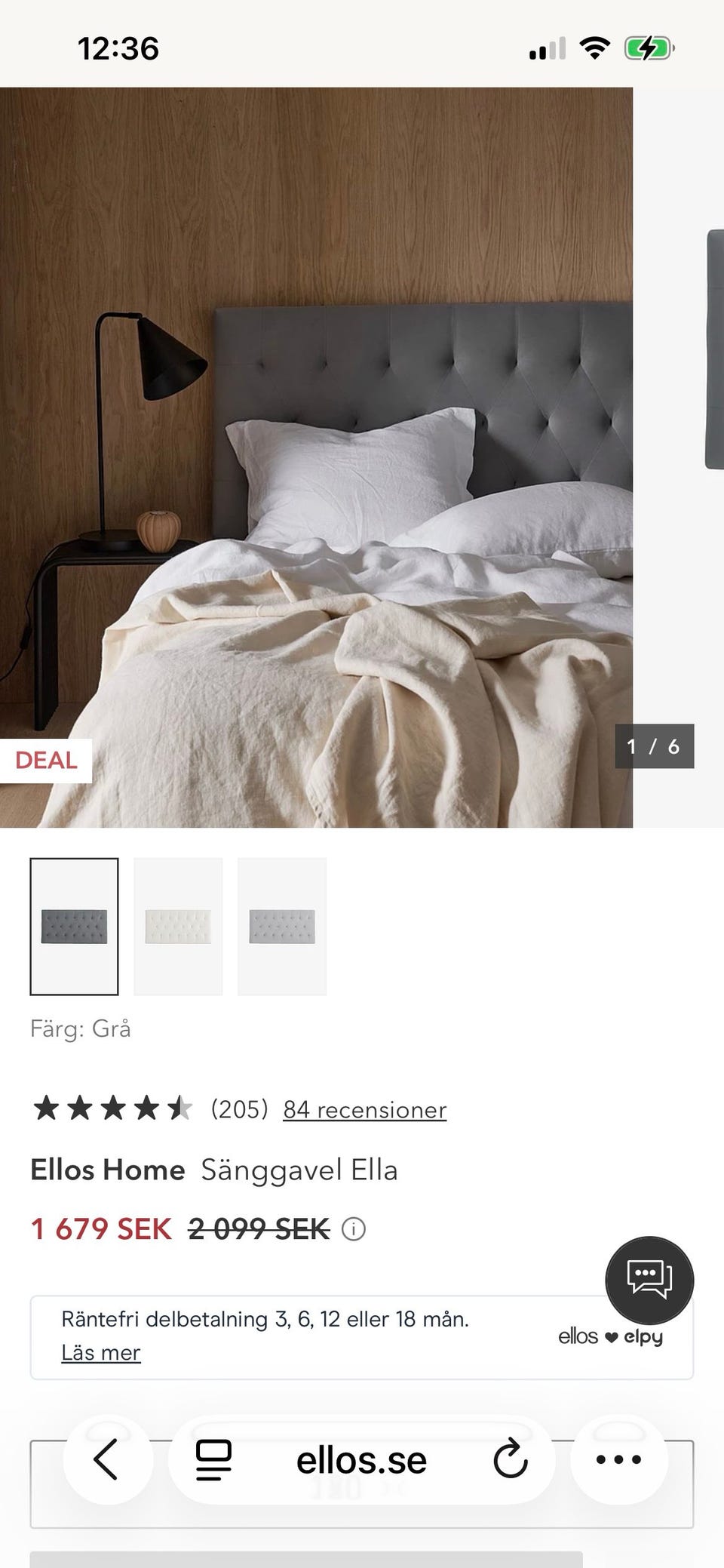The width and height of the screenshot is (724, 1568).
Task: Open the page reader menu icon
Action: [x=213, y=1460]
